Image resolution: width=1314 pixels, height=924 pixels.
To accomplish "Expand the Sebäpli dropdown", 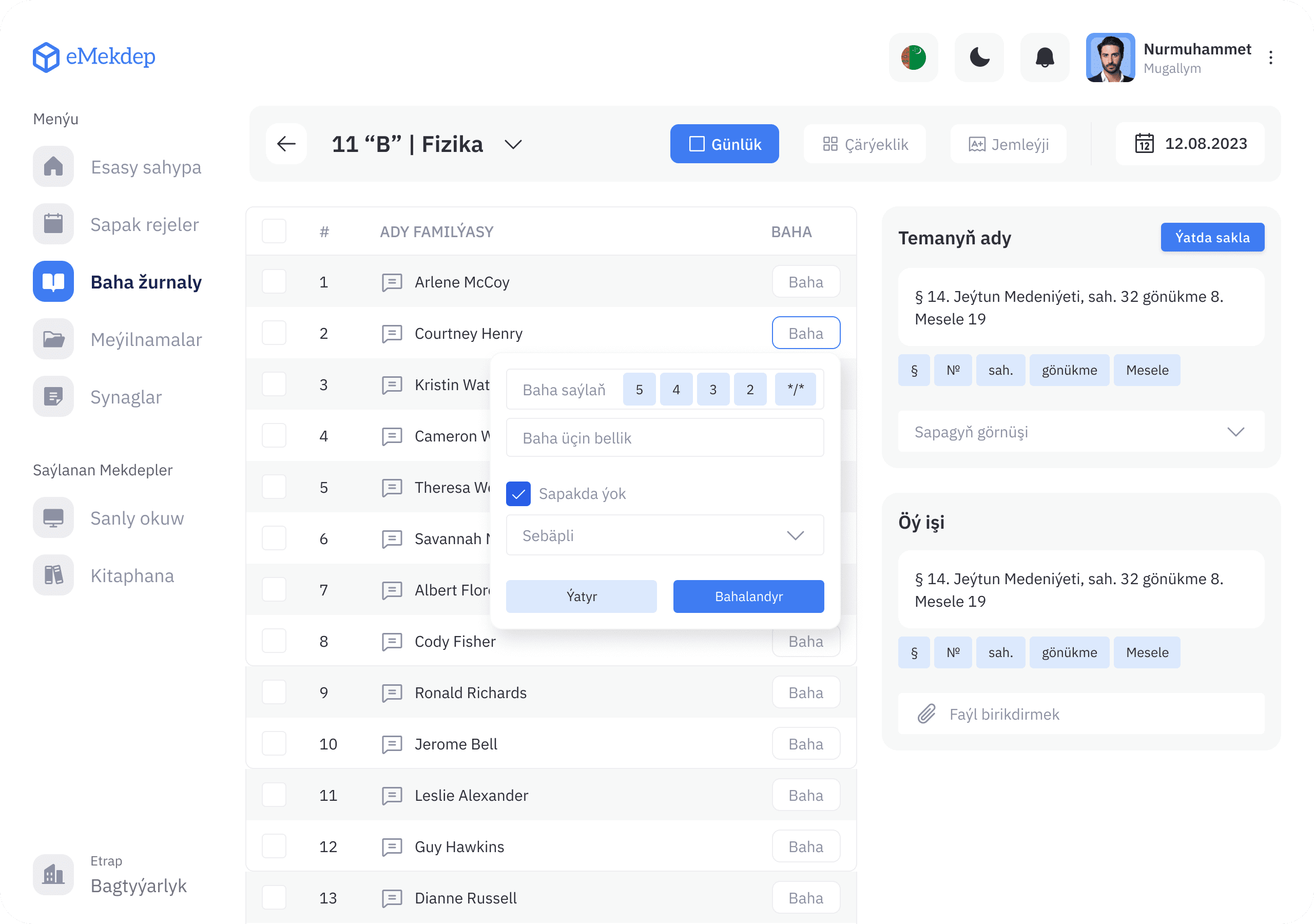I will point(665,535).
